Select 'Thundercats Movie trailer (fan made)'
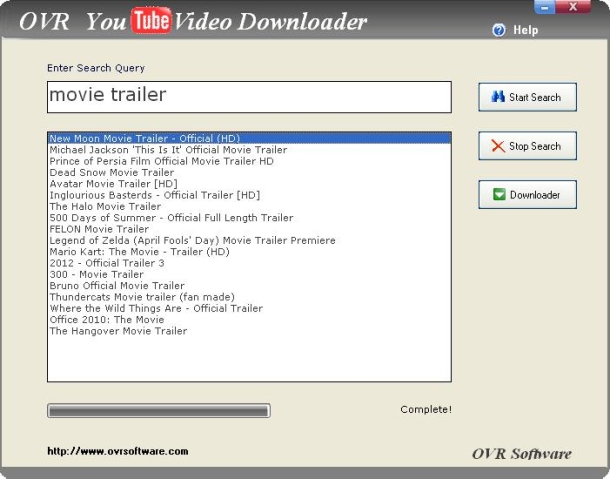The image size is (610, 479). [x=249, y=297]
